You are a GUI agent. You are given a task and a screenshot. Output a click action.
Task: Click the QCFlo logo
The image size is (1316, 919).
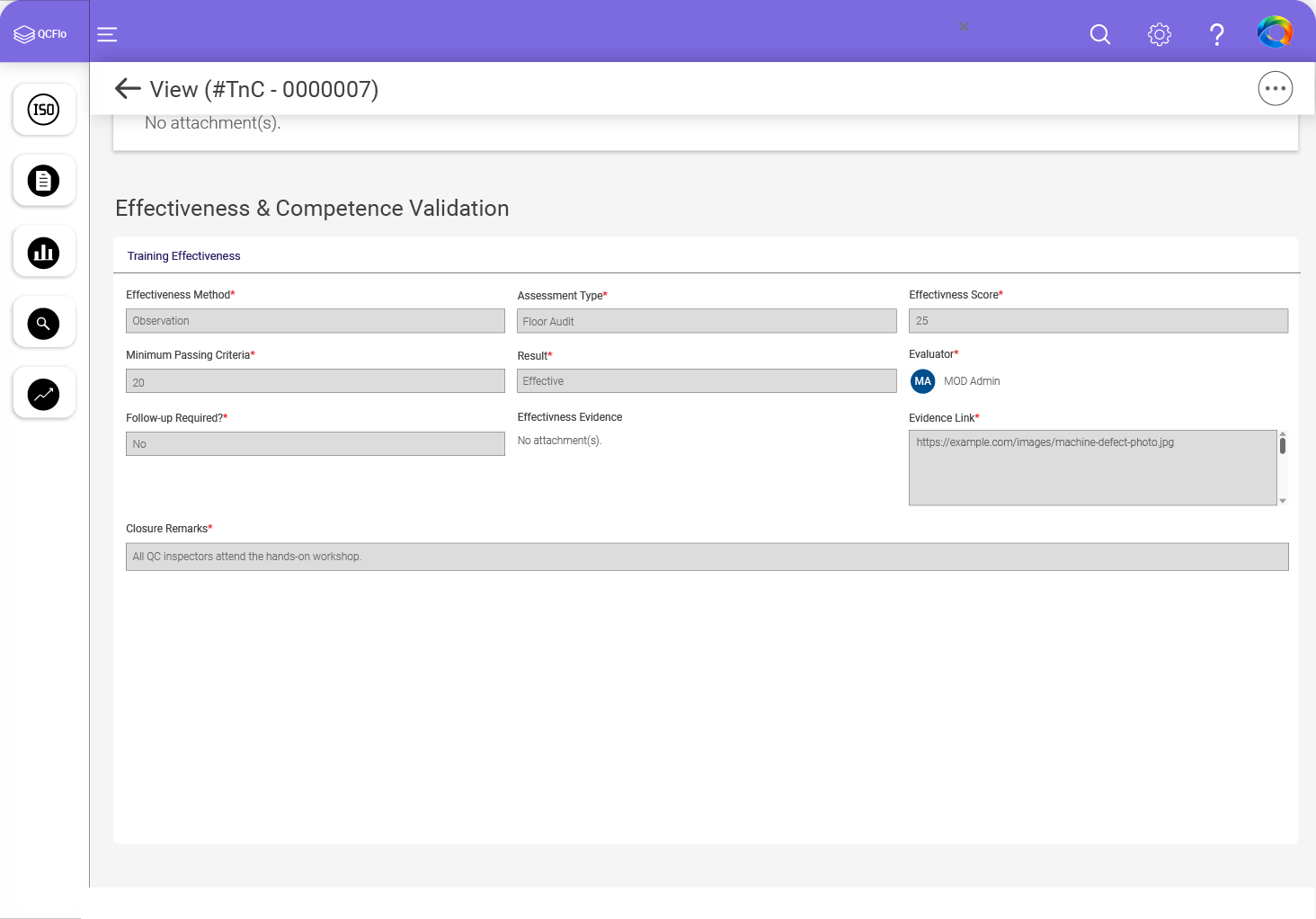coord(40,34)
